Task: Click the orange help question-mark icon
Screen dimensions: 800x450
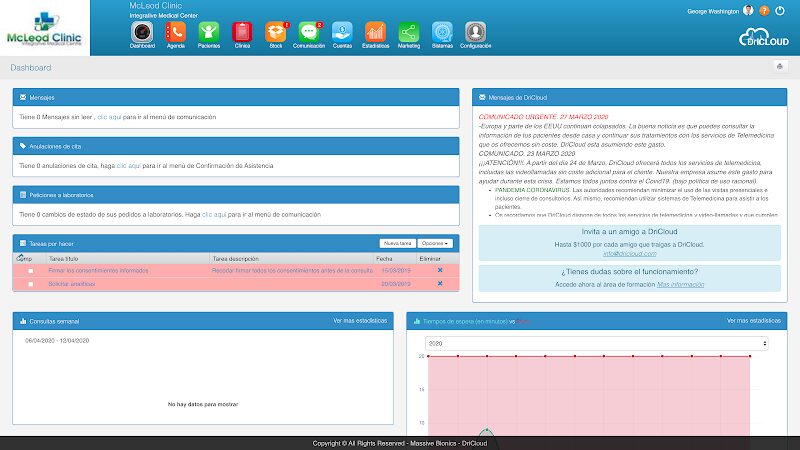Action: (x=765, y=11)
